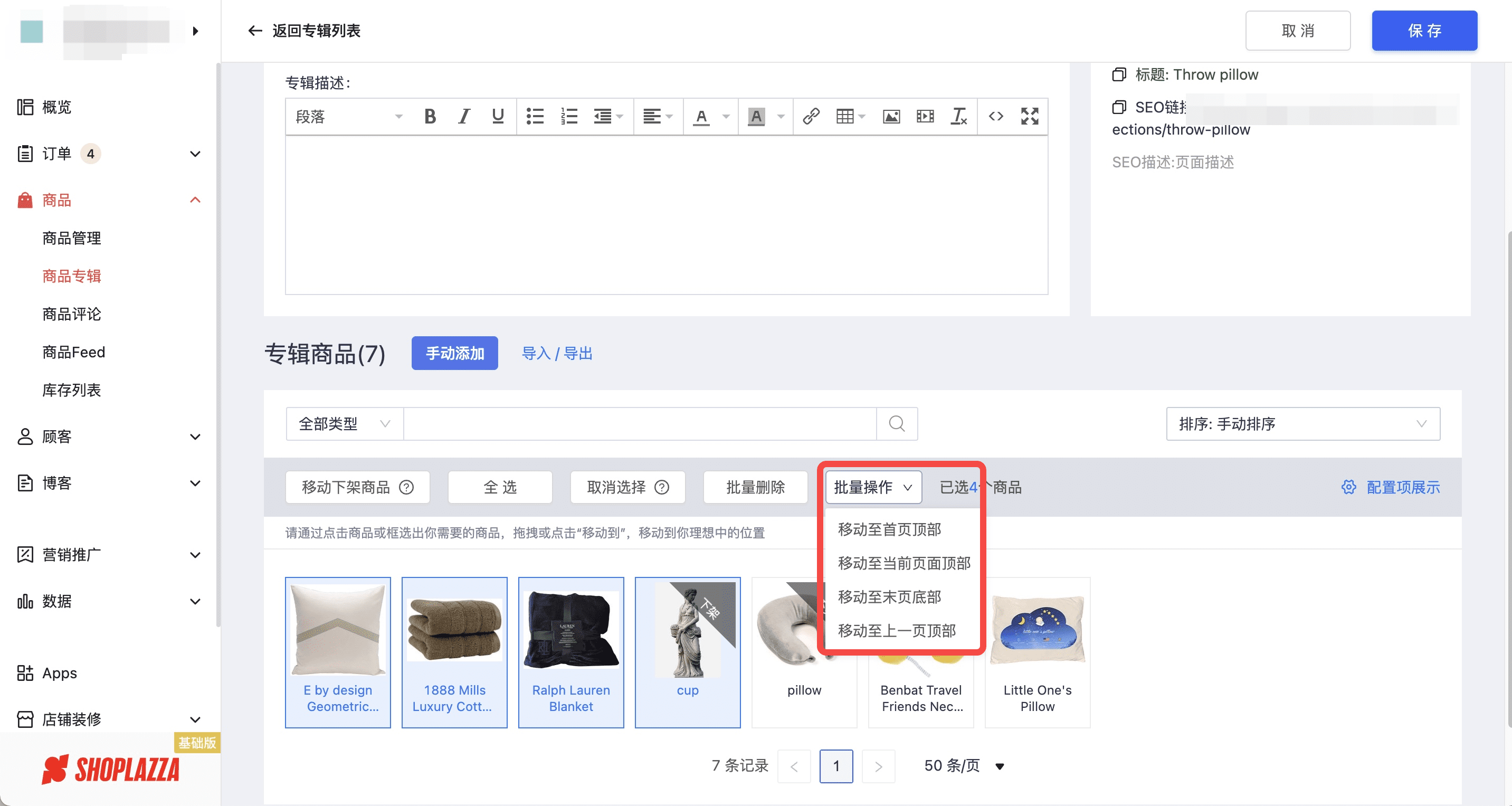
Task: Open the 全部类型 filter dropdown
Action: click(x=345, y=423)
